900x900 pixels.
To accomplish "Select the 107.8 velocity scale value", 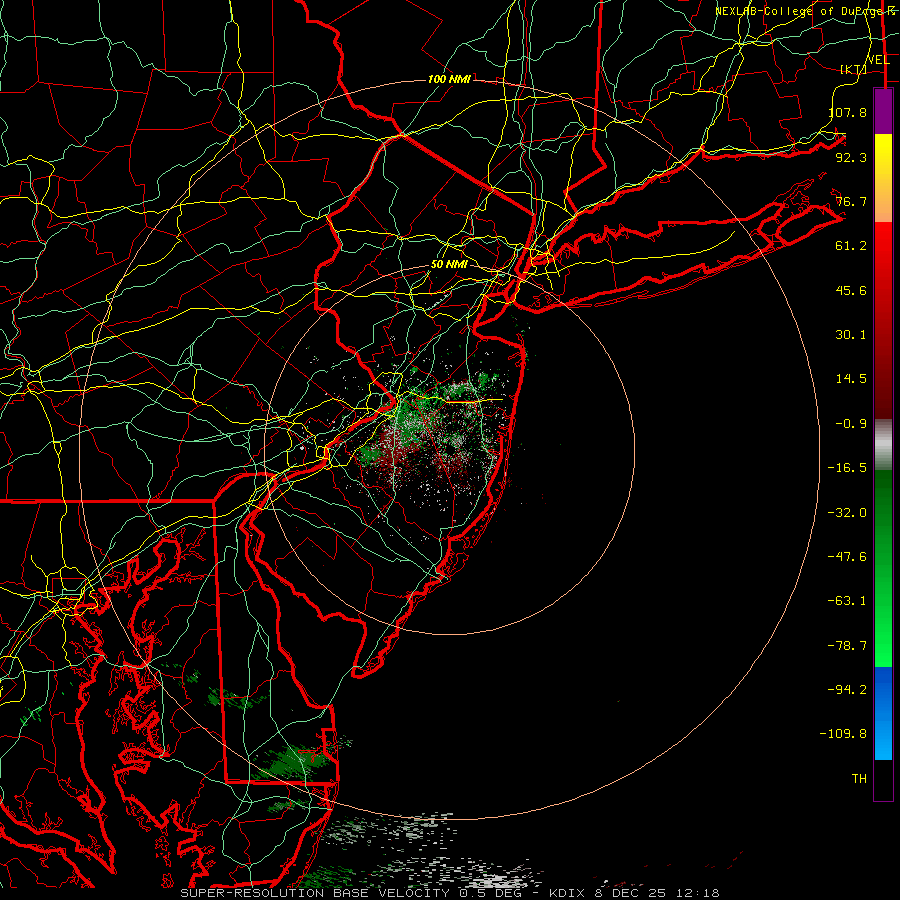I will [848, 112].
